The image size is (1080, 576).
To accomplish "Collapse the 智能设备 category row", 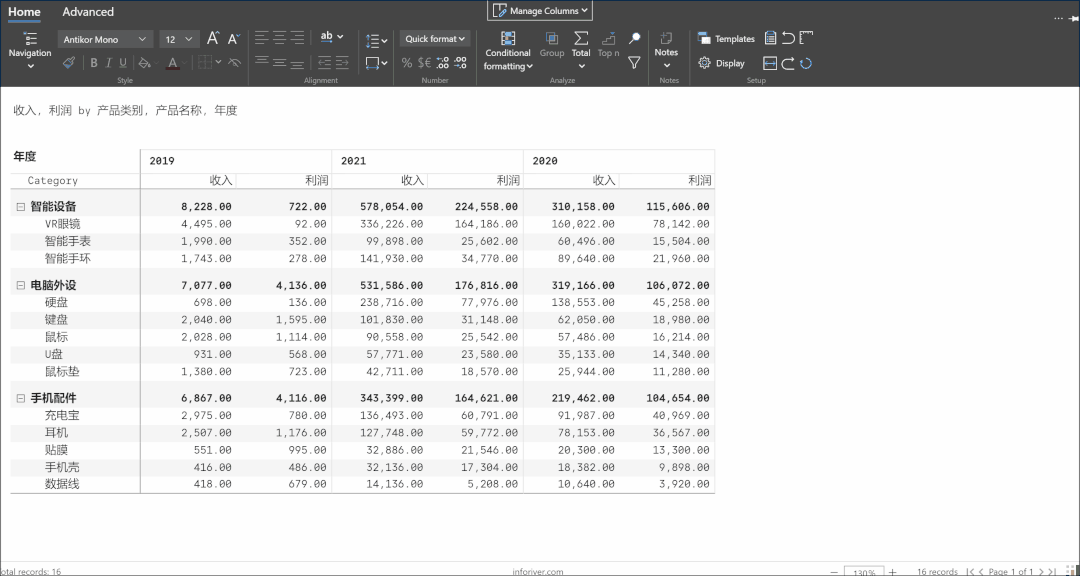I will click(x=21, y=207).
